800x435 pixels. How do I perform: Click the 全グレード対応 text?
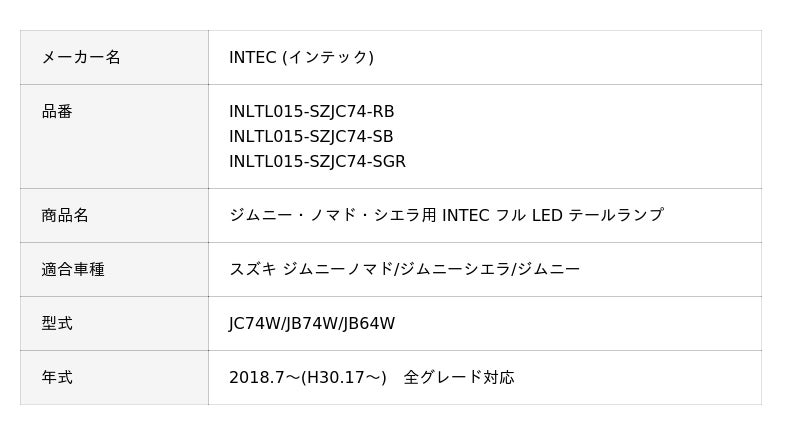[x=459, y=377]
